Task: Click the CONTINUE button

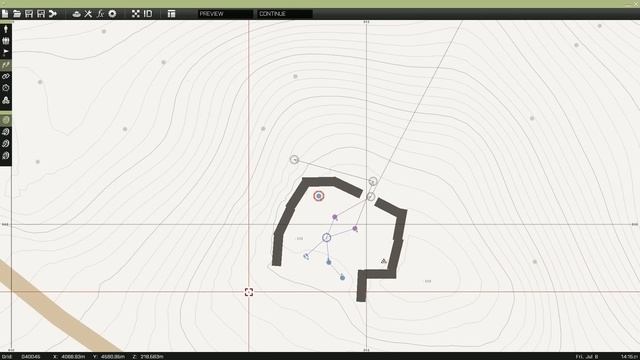Action: pos(284,14)
